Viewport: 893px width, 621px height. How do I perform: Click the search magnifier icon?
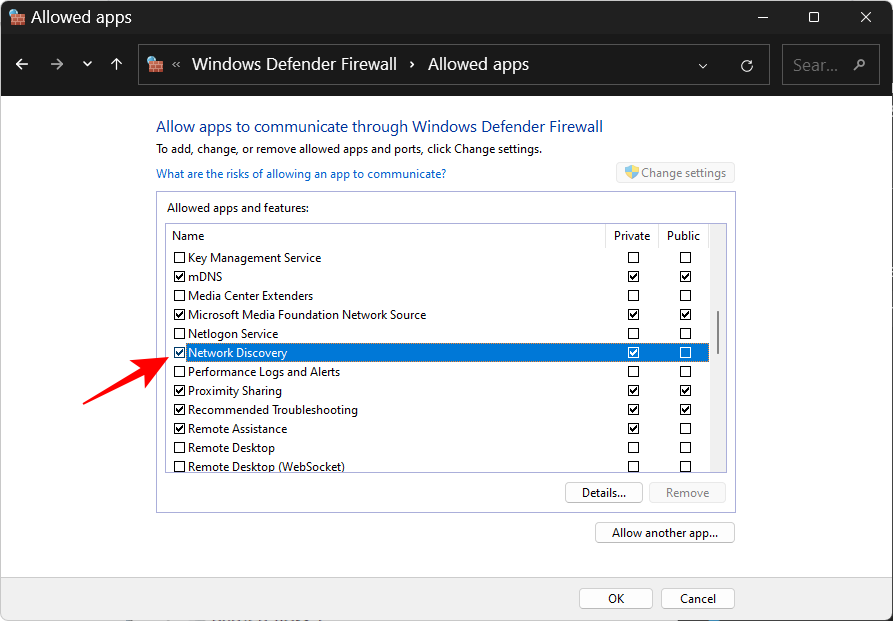(858, 64)
